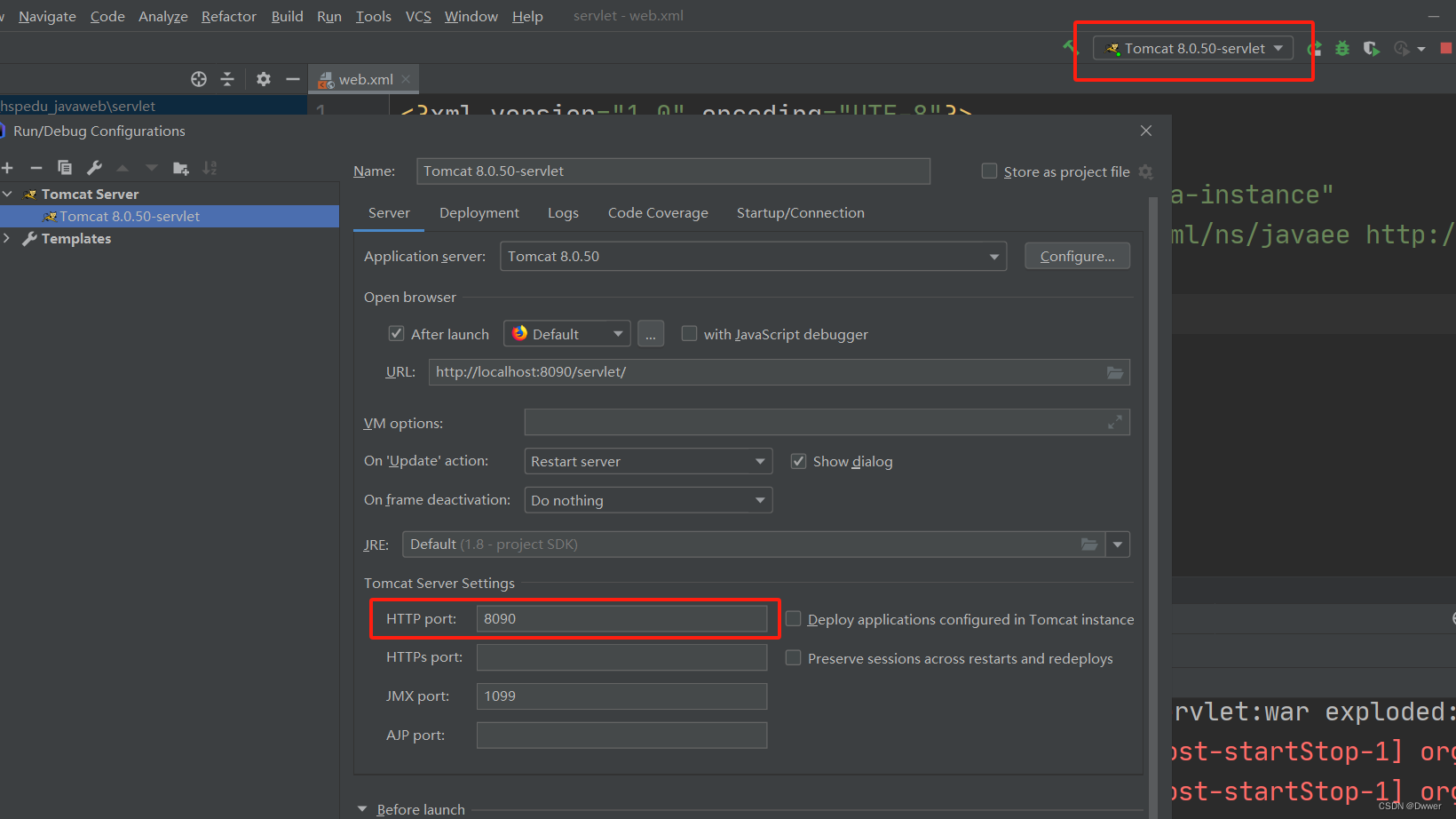Click the HTTP port field showing 8090

pyautogui.click(x=621, y=618)
